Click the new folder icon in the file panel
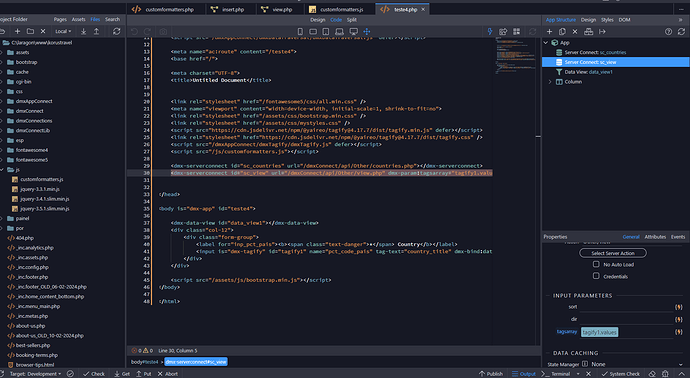This screenshot has height=378, width=690. [x=30, y=31]
